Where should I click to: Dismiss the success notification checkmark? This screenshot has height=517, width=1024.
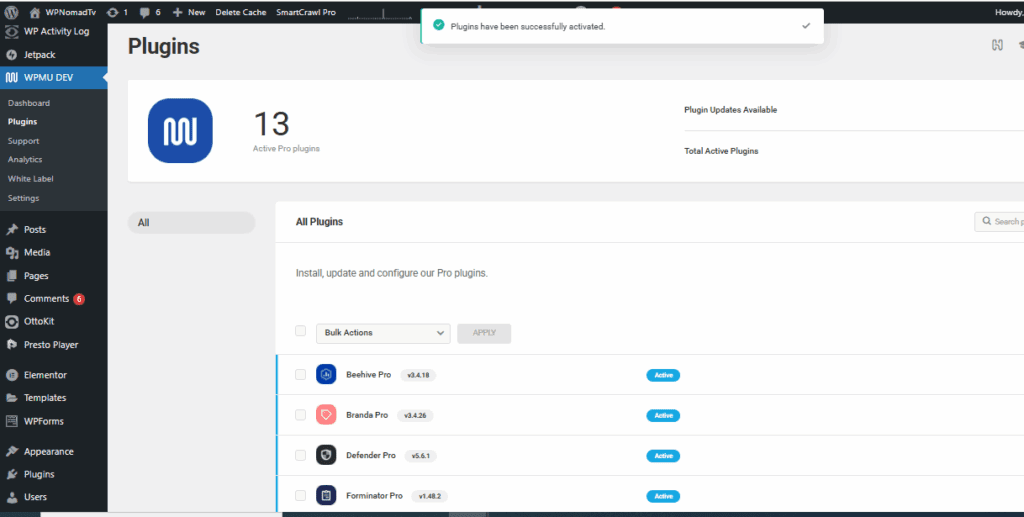click(x=806, y=26)
